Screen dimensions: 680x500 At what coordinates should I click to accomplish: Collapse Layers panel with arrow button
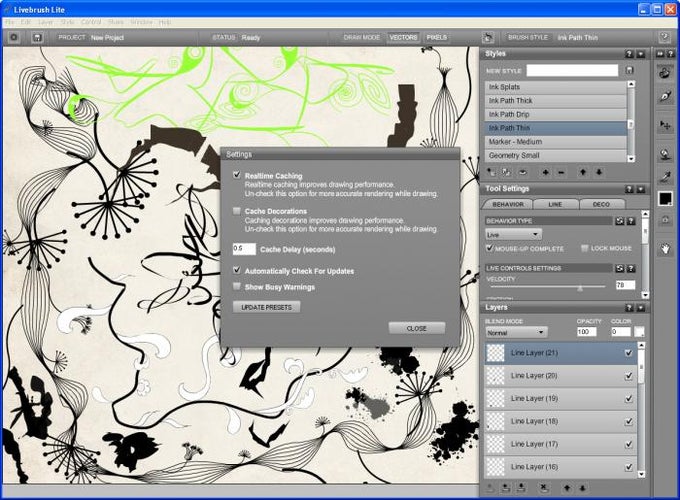pyautogui.click(x=640, y=308)
